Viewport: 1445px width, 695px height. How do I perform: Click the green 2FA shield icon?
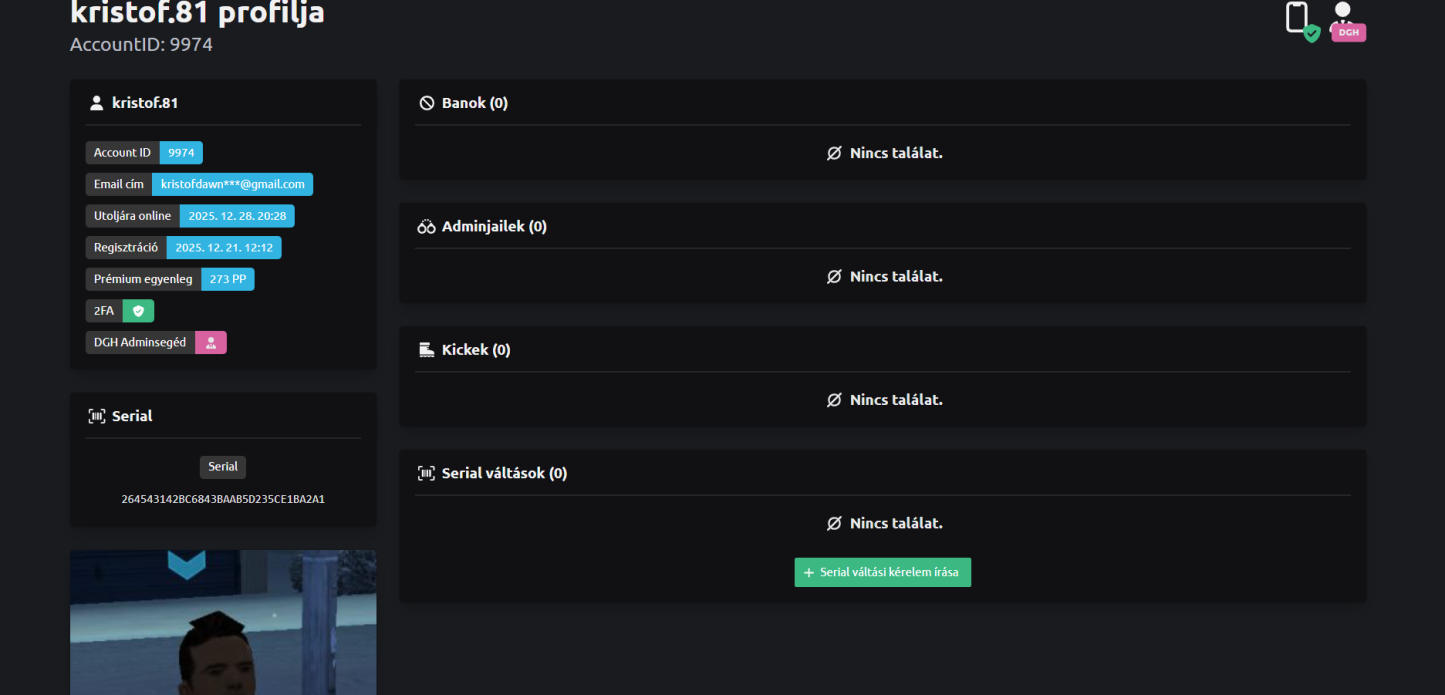(x=138, y=311)
